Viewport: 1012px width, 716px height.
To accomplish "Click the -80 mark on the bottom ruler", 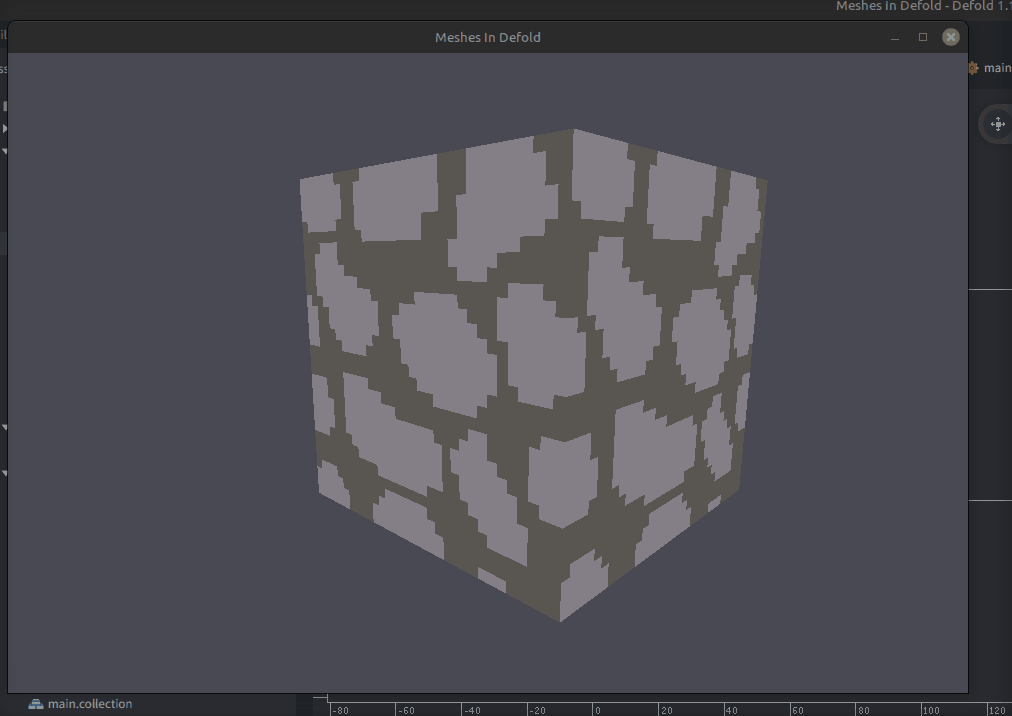I will [340, 710].
